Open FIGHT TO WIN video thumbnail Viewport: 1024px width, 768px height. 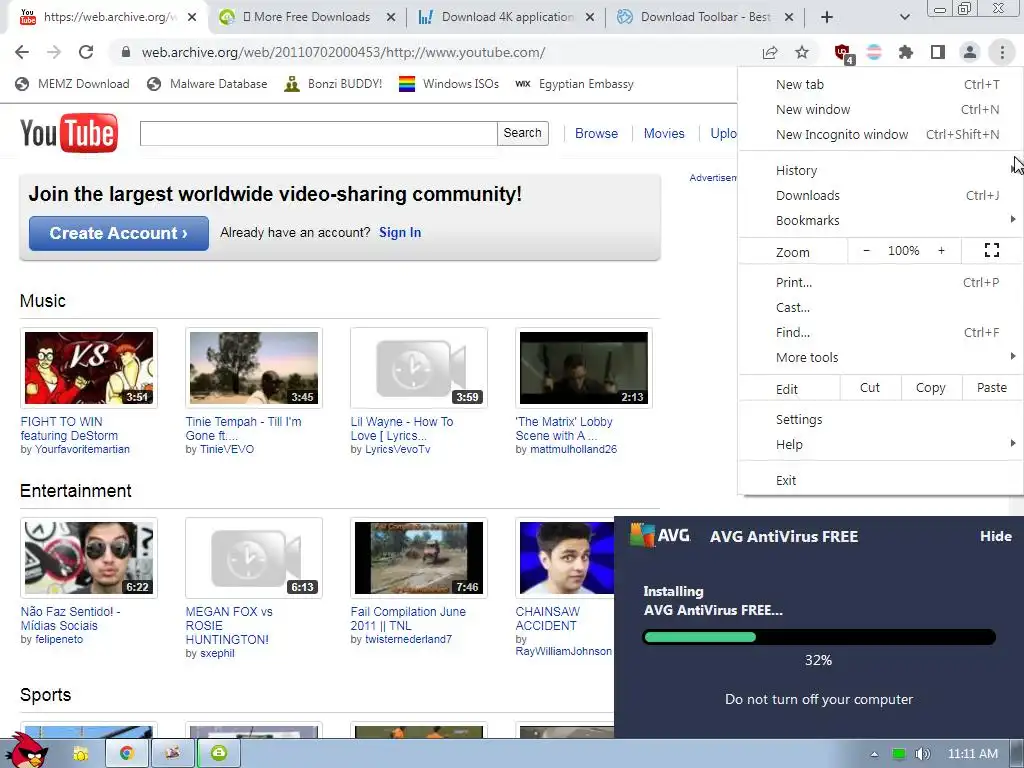(89, 368)
